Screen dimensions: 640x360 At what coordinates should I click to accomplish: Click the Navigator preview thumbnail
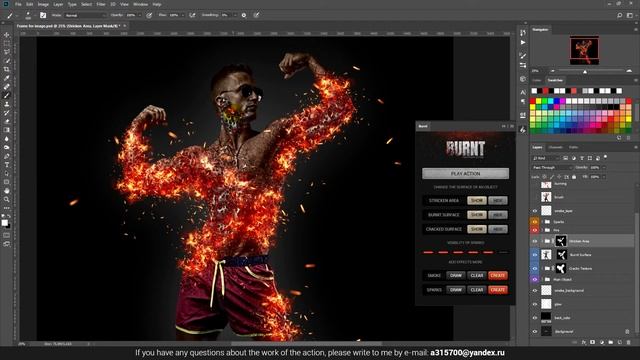pyautogui.click(x=584, y=51)
